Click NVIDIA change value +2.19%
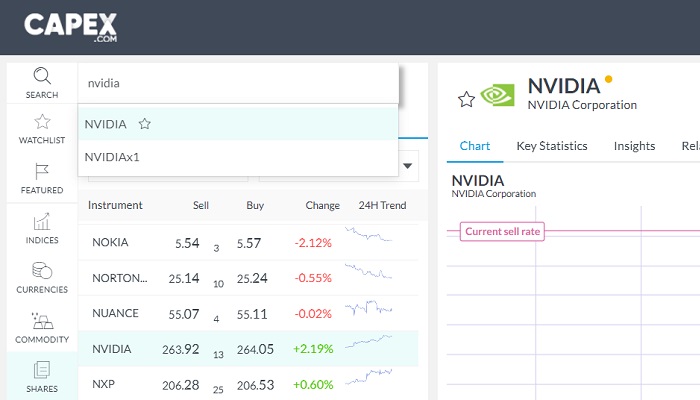Screen dimensions: 700x400 (313, 349)
